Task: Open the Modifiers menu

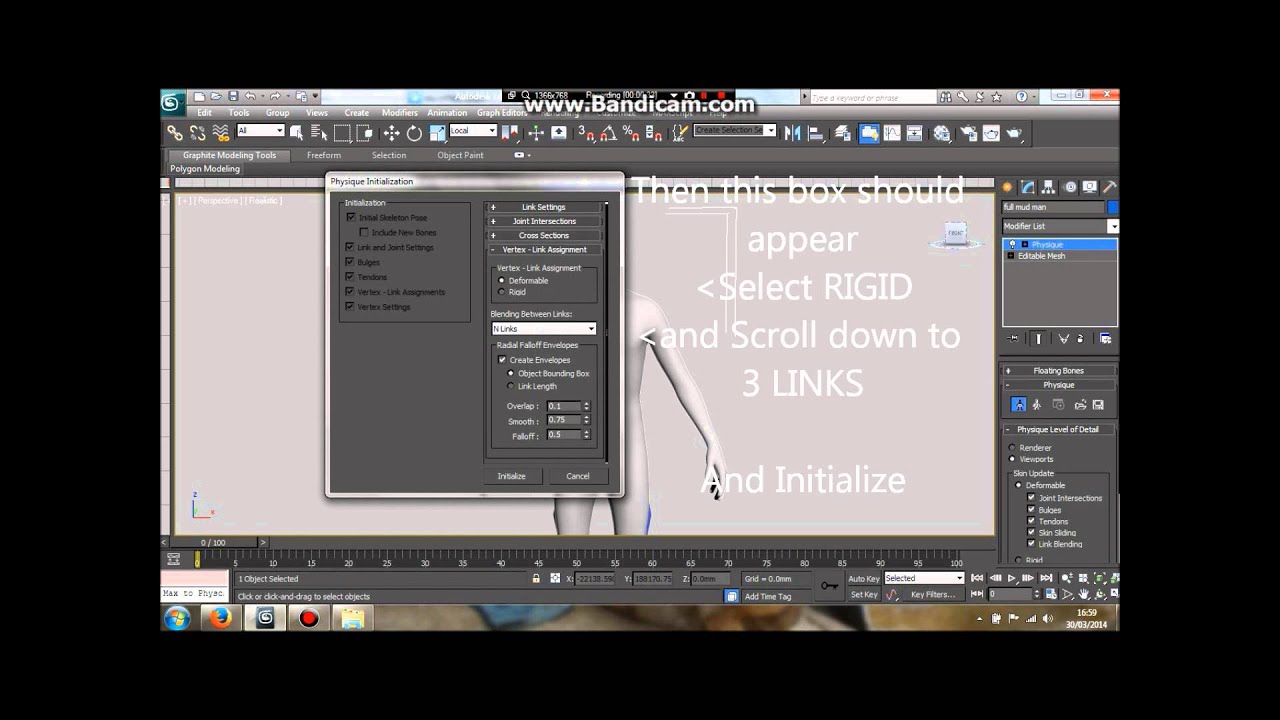Action: [x=399, y=113]
